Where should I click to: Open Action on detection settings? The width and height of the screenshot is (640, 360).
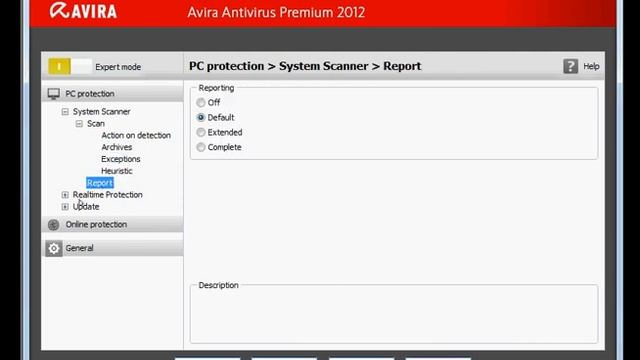pyautogui.click(x=136, y=135)
